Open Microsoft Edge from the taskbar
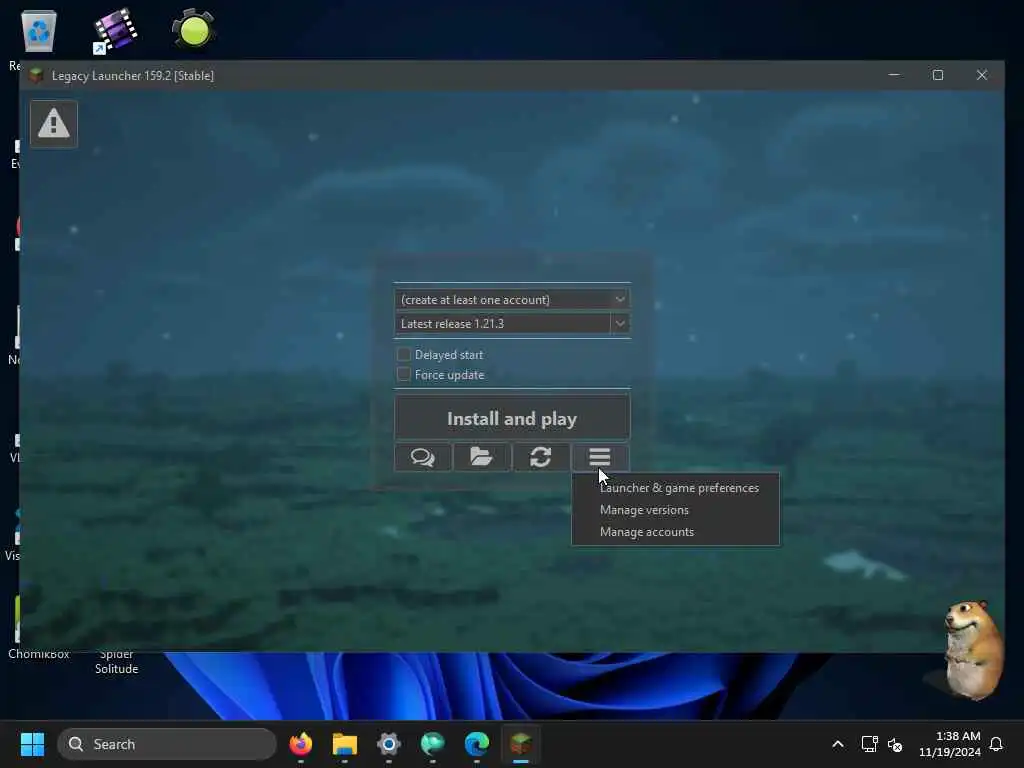Screen dimensions: 1024x768 477,744
